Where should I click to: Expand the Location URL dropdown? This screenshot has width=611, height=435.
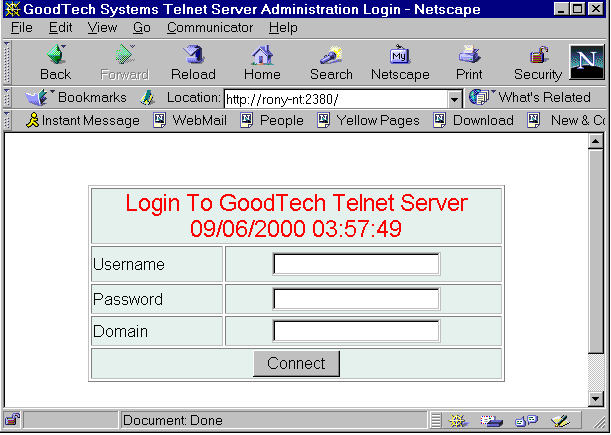pos(454,99)
